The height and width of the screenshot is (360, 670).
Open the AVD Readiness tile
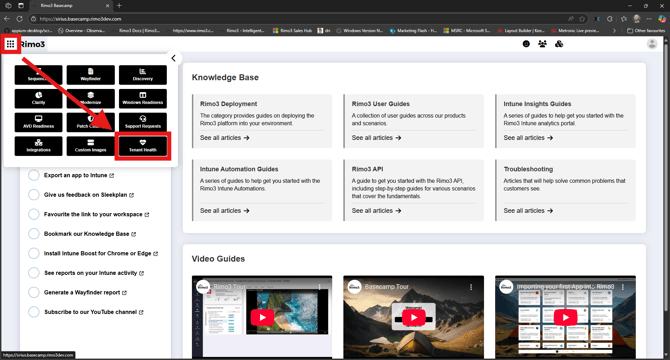[38, 122]
